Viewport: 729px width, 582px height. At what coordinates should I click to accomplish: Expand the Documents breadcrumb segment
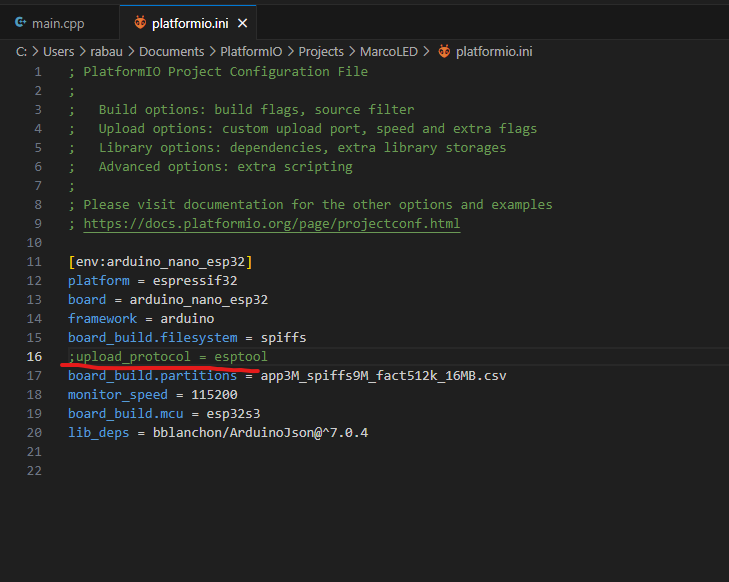coord(171,51)
